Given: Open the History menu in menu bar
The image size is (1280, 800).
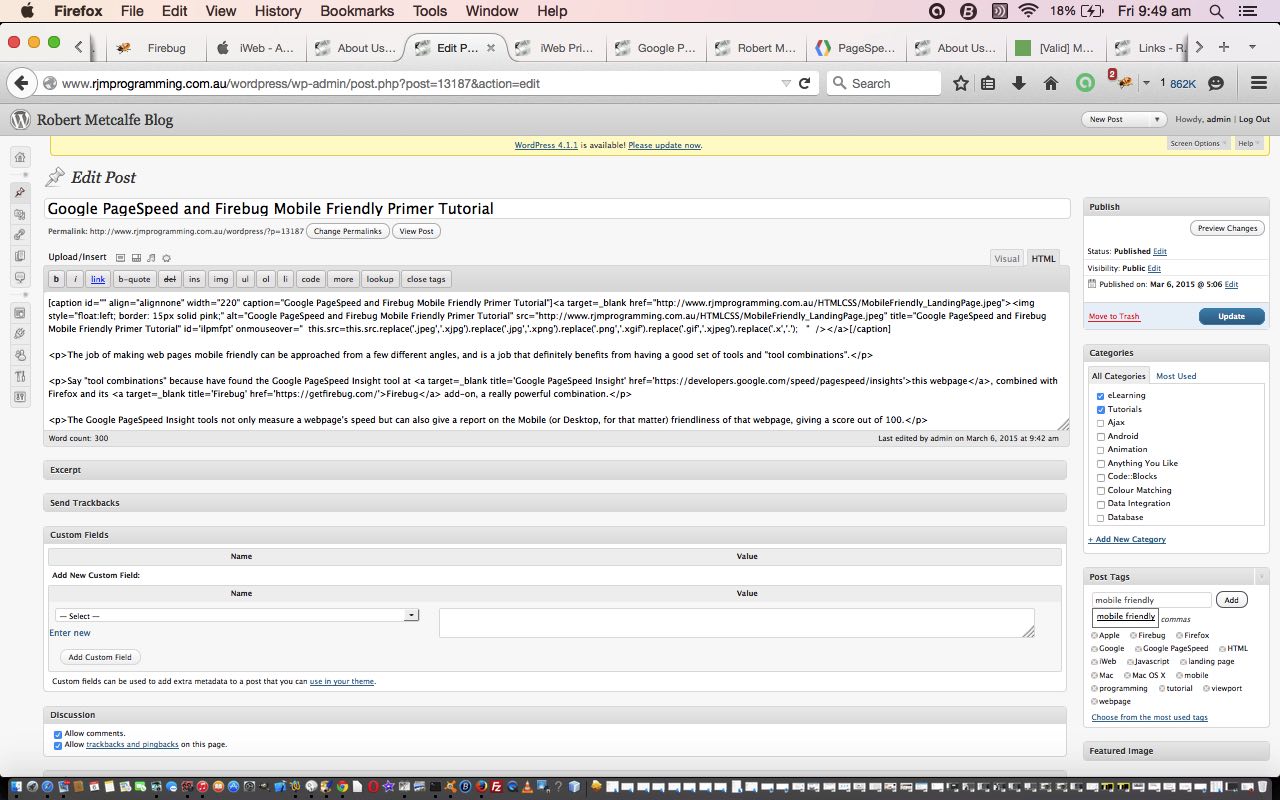Looking at the screenshot, I should 278,11.
